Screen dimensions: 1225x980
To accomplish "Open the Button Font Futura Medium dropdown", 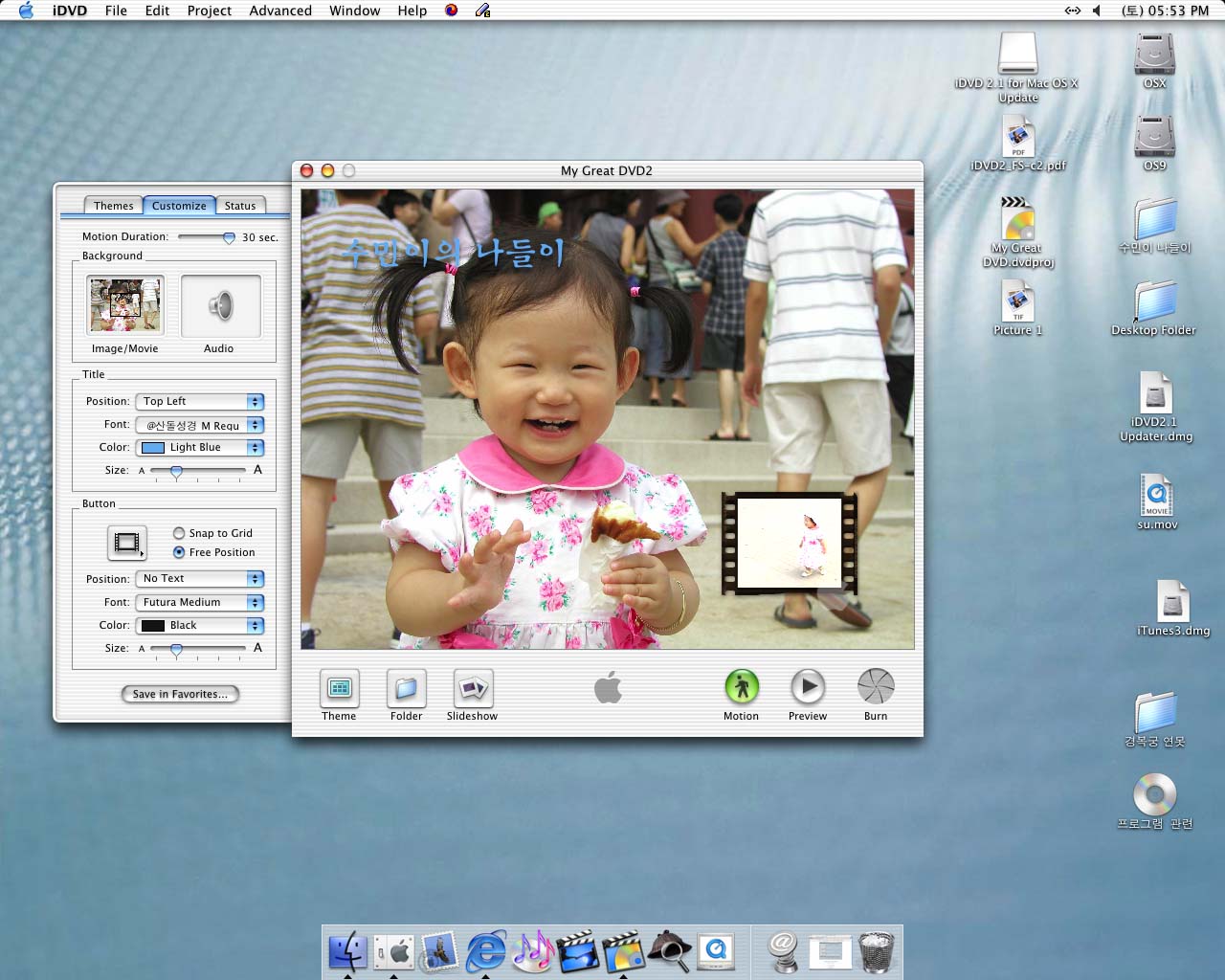I will click(199, 603).
